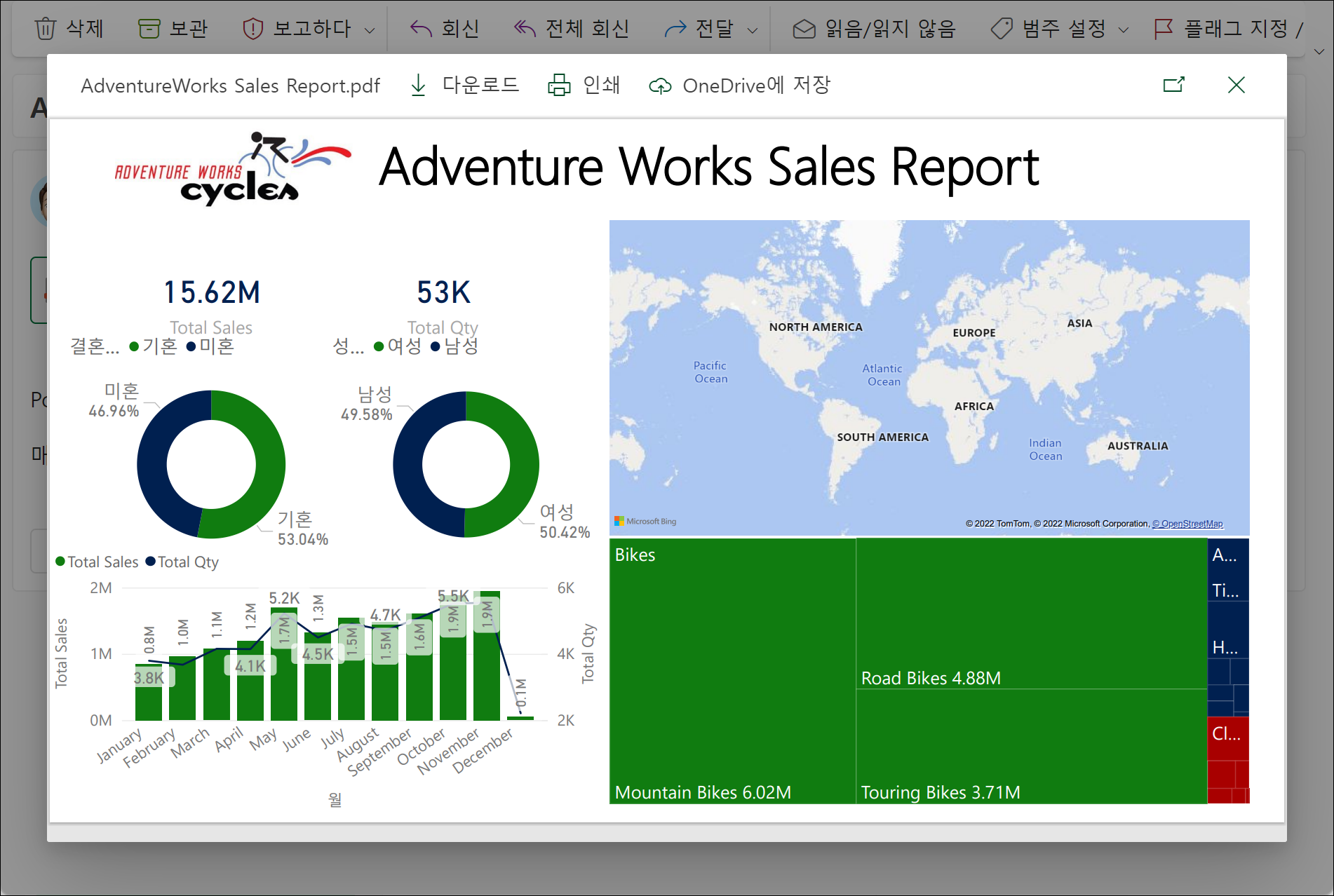The width and height of the screenshot is (1334, 896).
Task: Click OneDrive에 저장 button
Action: pos(757,86)
